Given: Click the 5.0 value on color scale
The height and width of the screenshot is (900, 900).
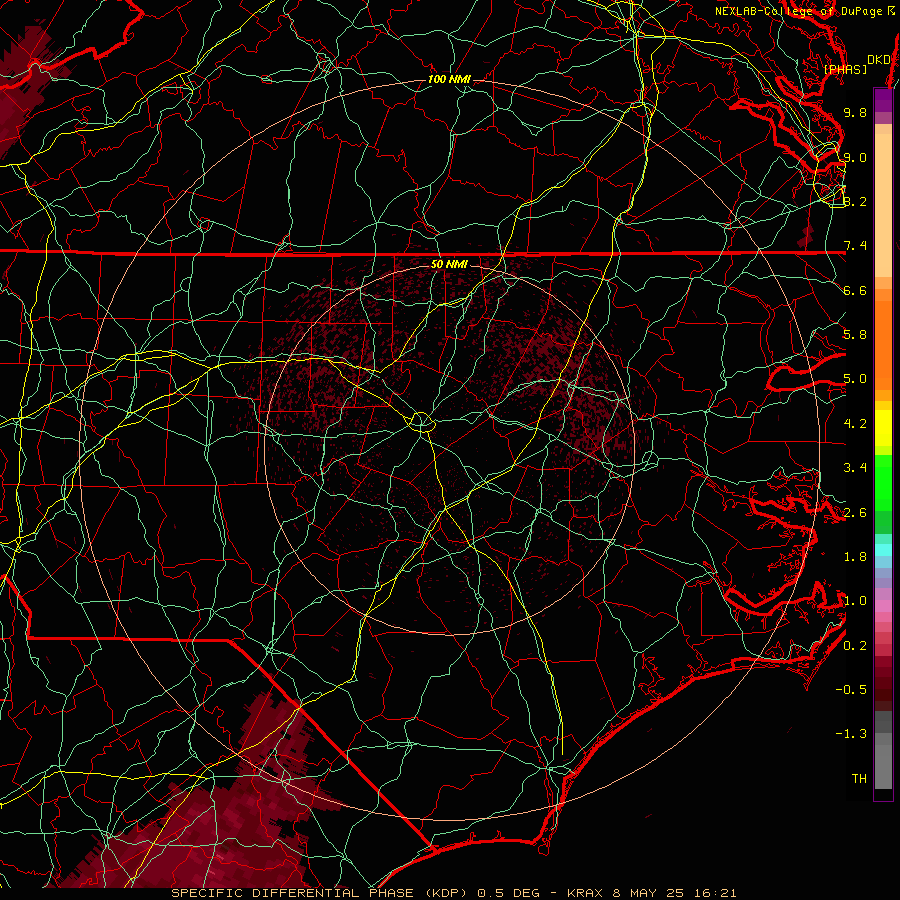Looking at the screenshot, I should 855,379.
